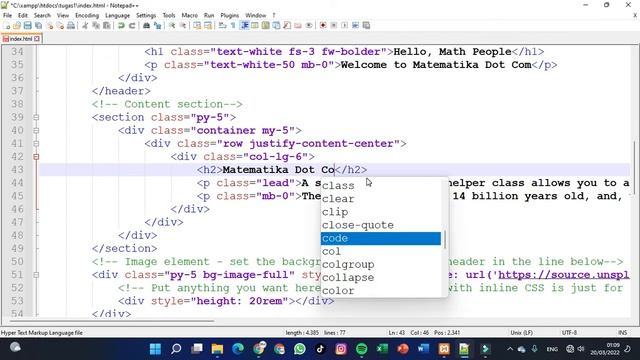Screen dimensions: 640x360
Task: Choose 'code' in the autocomplete list
Action: pos(380,238)
